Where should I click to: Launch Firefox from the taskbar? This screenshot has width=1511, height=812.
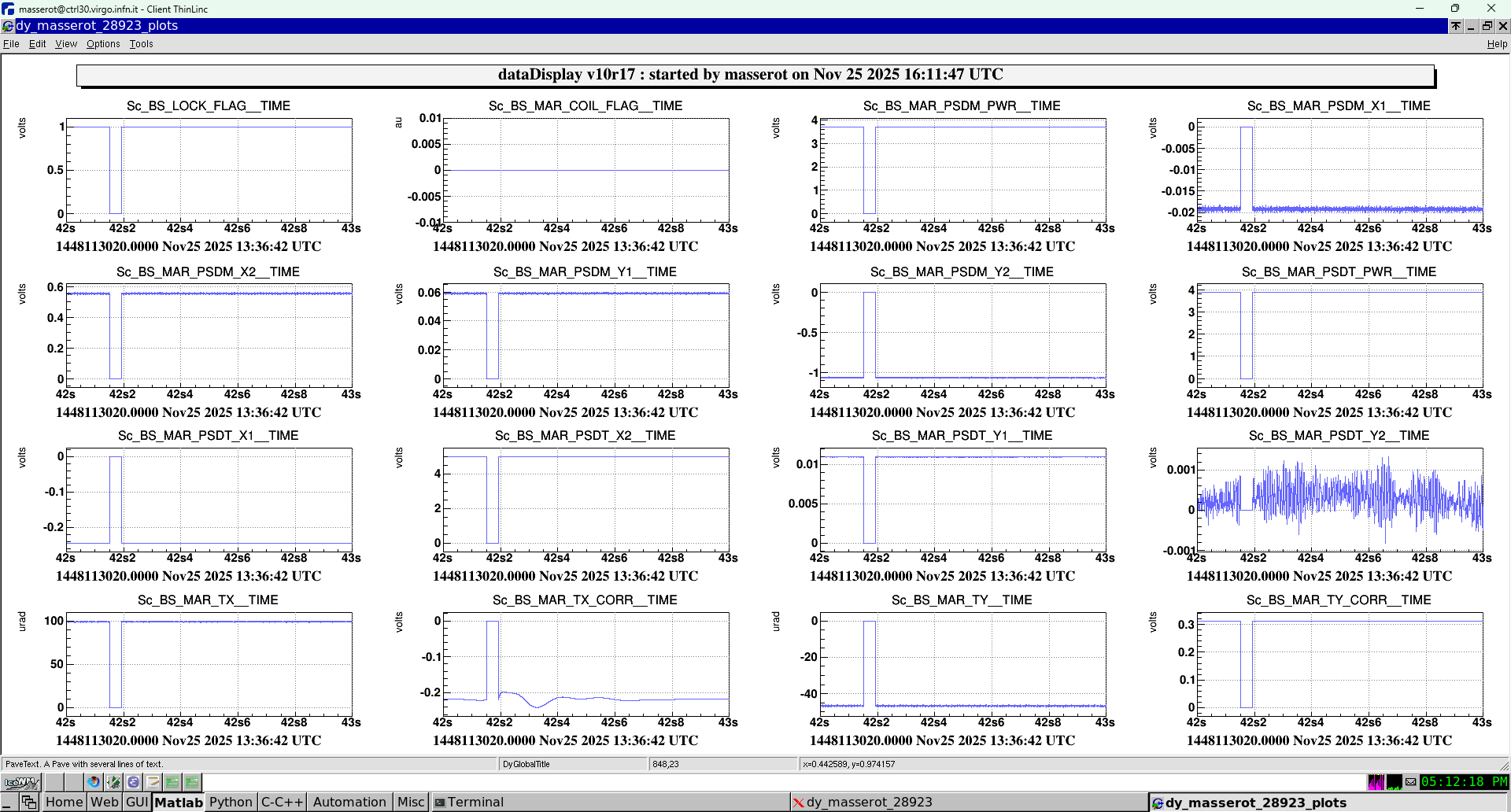pyautogui.click(x=94, y=782)
